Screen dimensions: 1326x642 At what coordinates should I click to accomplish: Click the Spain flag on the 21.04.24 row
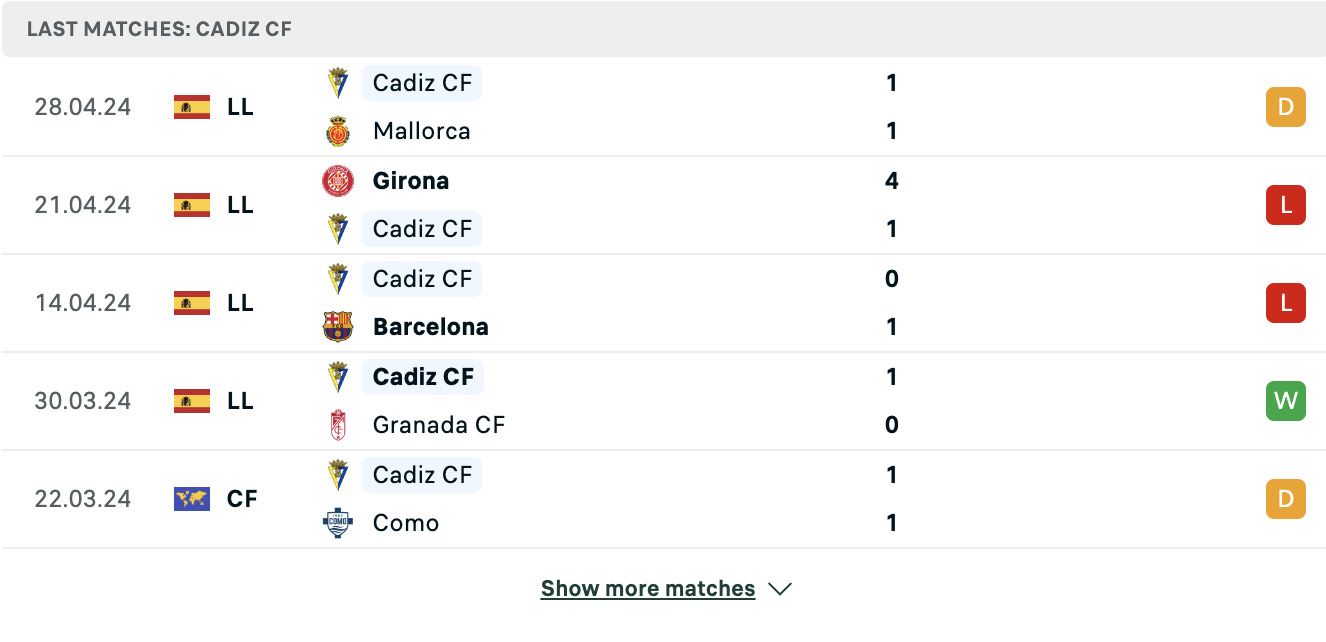[192, 205]
